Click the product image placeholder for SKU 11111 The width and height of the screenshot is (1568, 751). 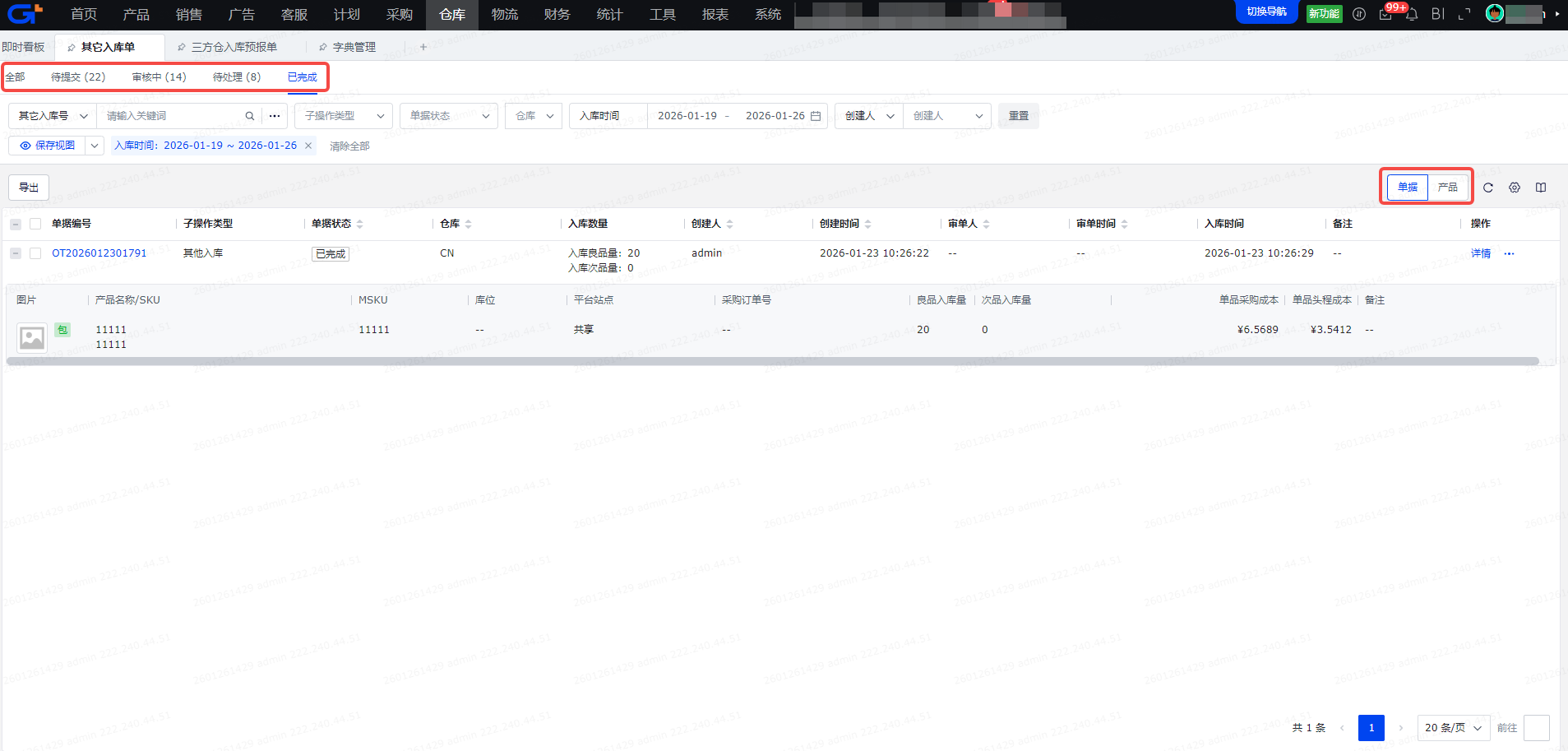click(x=32, y=337)
